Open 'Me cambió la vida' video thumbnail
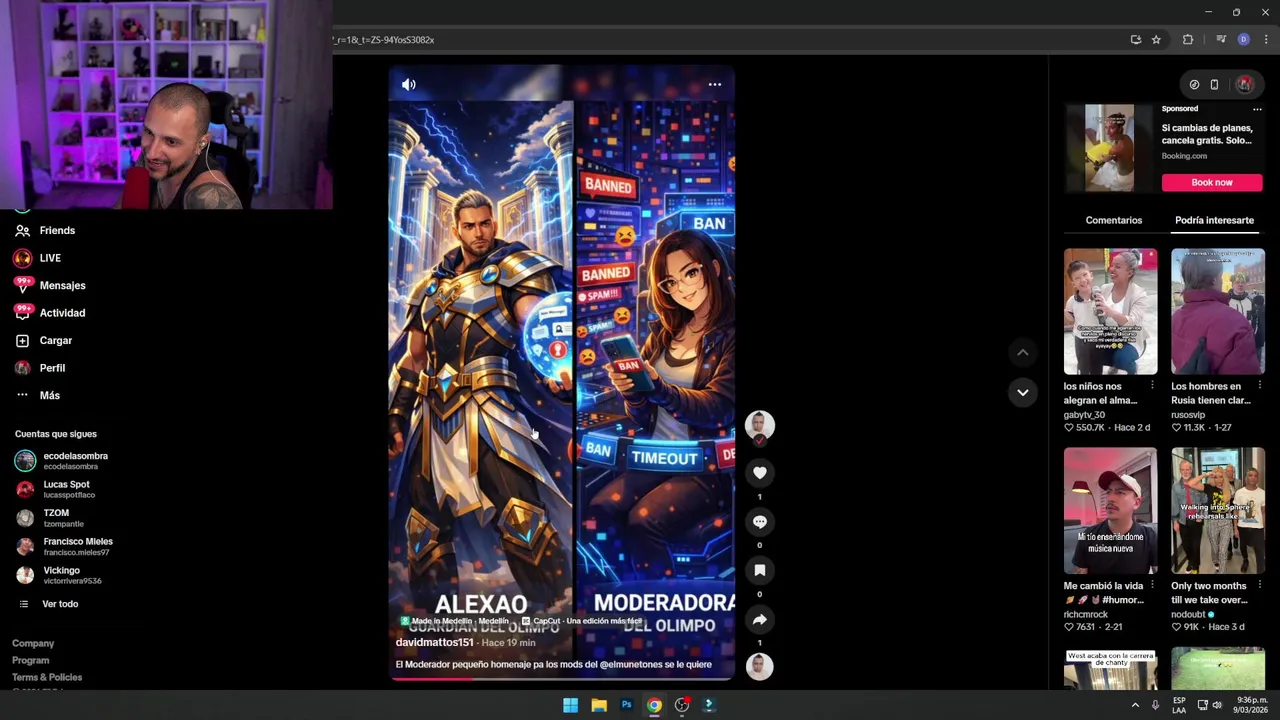 tap(1110, 511)
